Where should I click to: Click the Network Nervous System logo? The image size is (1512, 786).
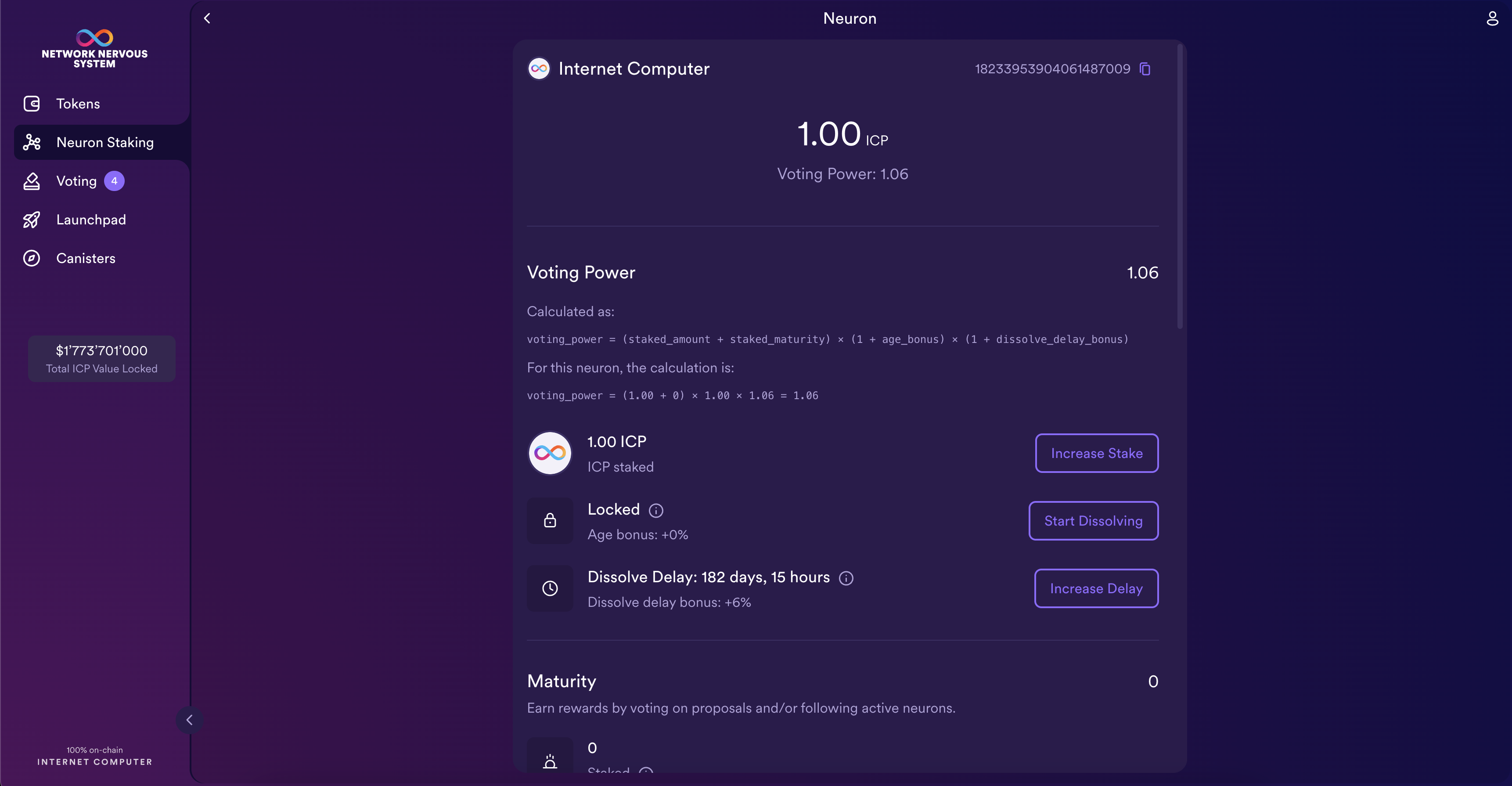[94, 48]
